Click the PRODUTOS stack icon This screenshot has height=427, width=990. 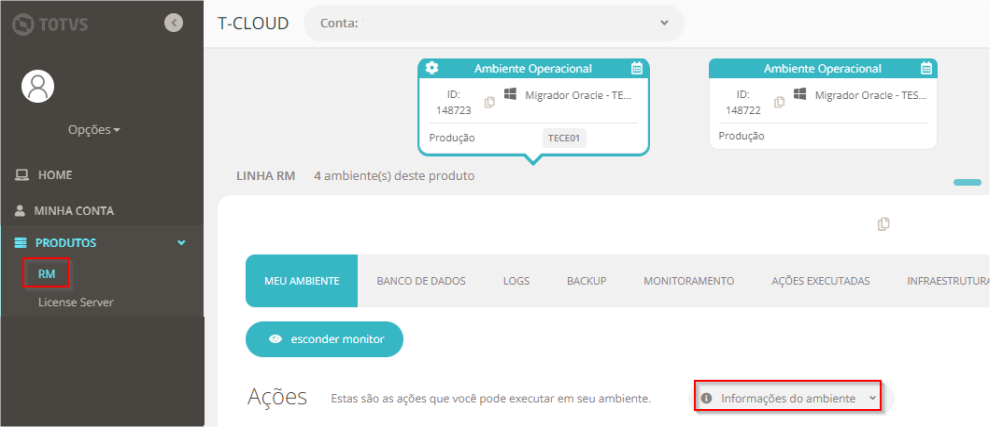click(21, 243)
